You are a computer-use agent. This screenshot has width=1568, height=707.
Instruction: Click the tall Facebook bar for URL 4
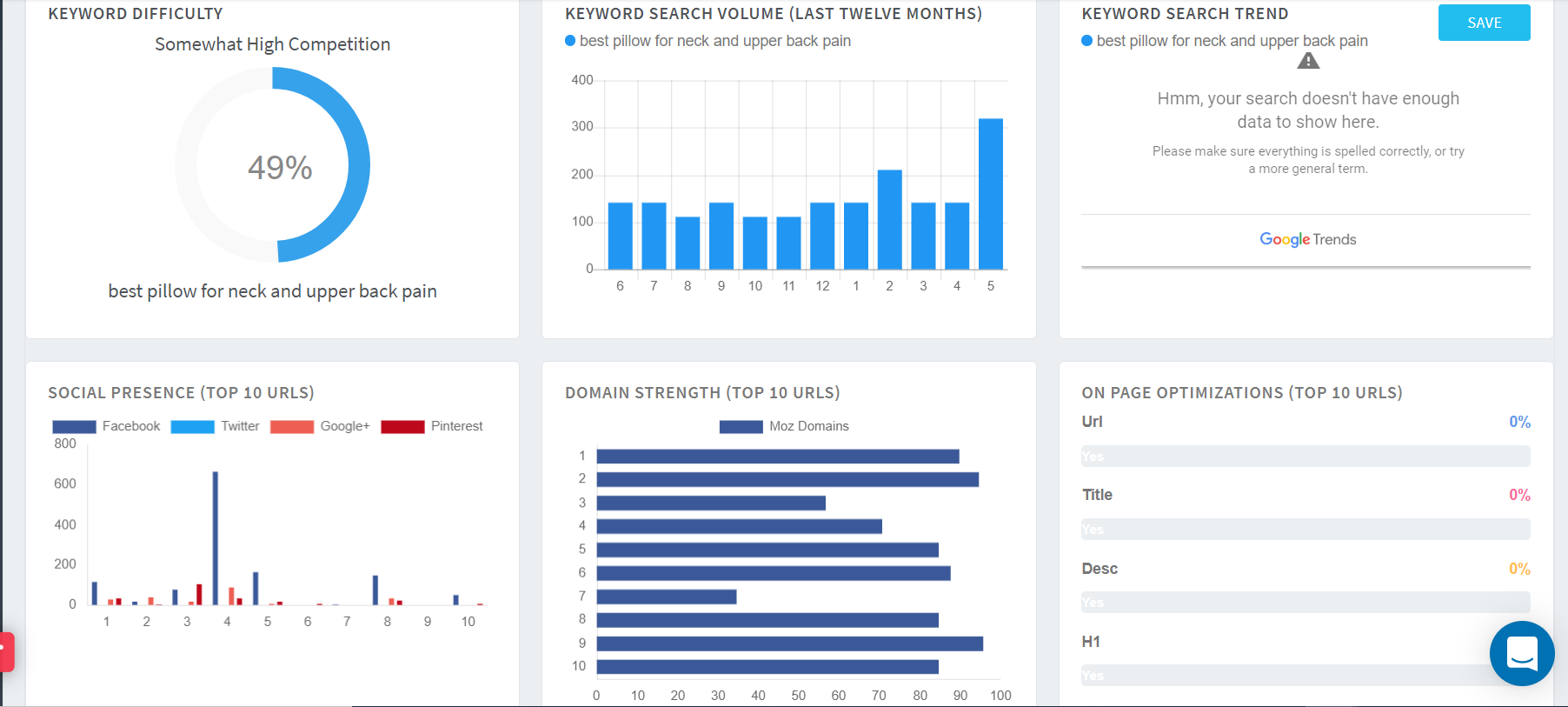[216, 538]
